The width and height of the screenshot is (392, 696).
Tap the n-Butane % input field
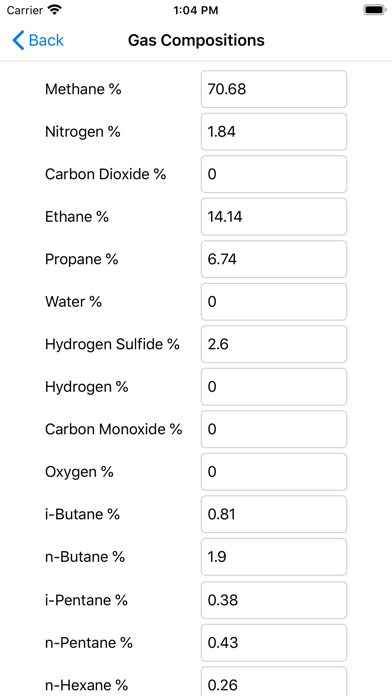274,557
